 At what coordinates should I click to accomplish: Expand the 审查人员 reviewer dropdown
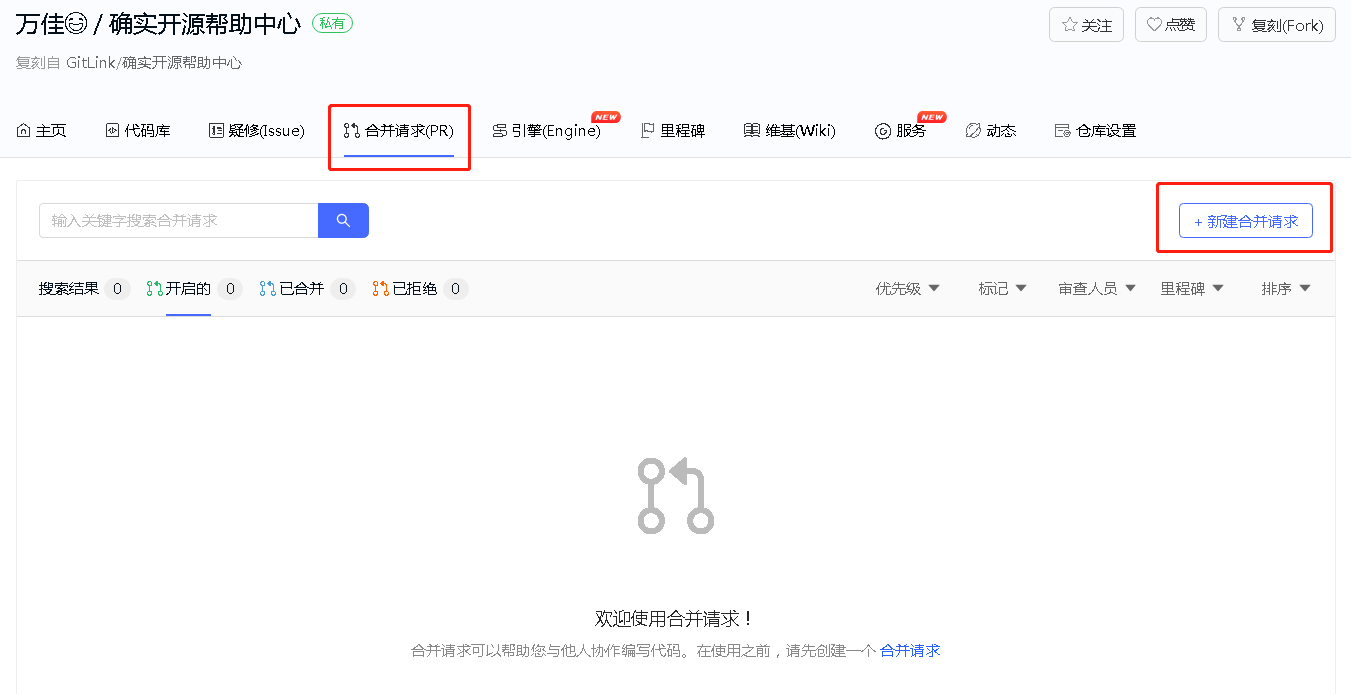click(x=1097, y=289)
